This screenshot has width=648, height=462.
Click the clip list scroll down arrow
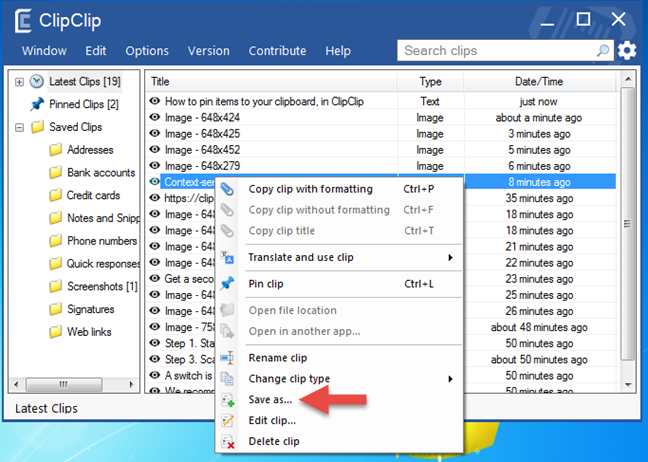(628, 385)
